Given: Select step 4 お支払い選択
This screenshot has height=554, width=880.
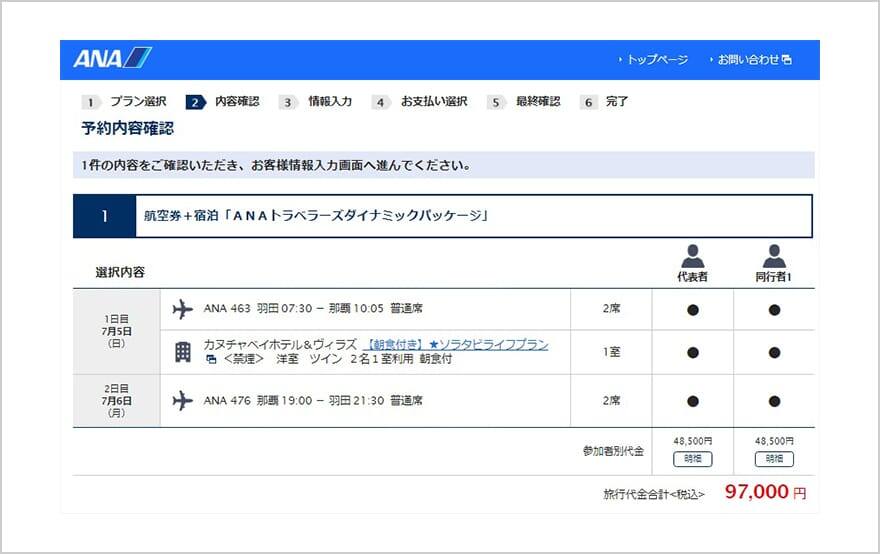Looking at the screenshot, I should (420, 102).
